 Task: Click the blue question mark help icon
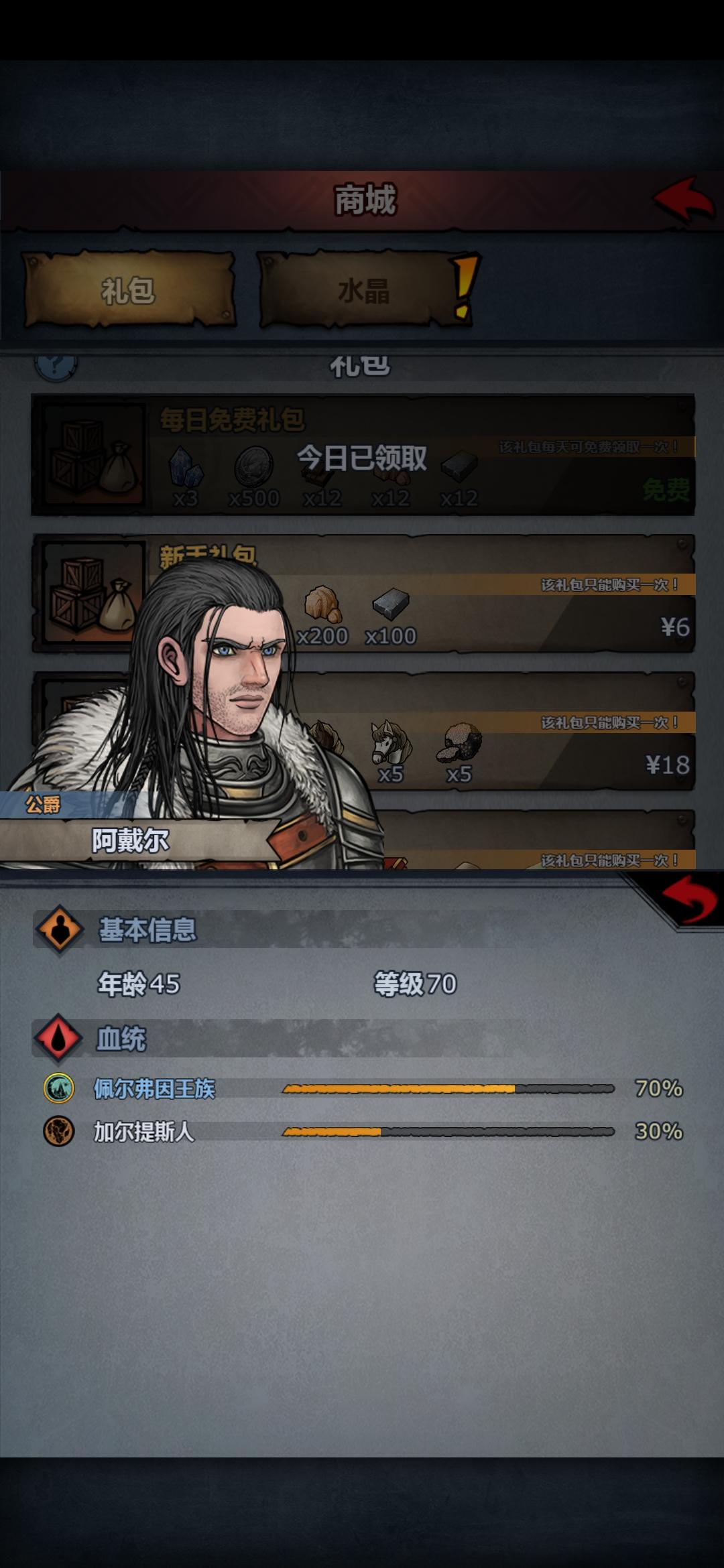click(x=56, y=365)
